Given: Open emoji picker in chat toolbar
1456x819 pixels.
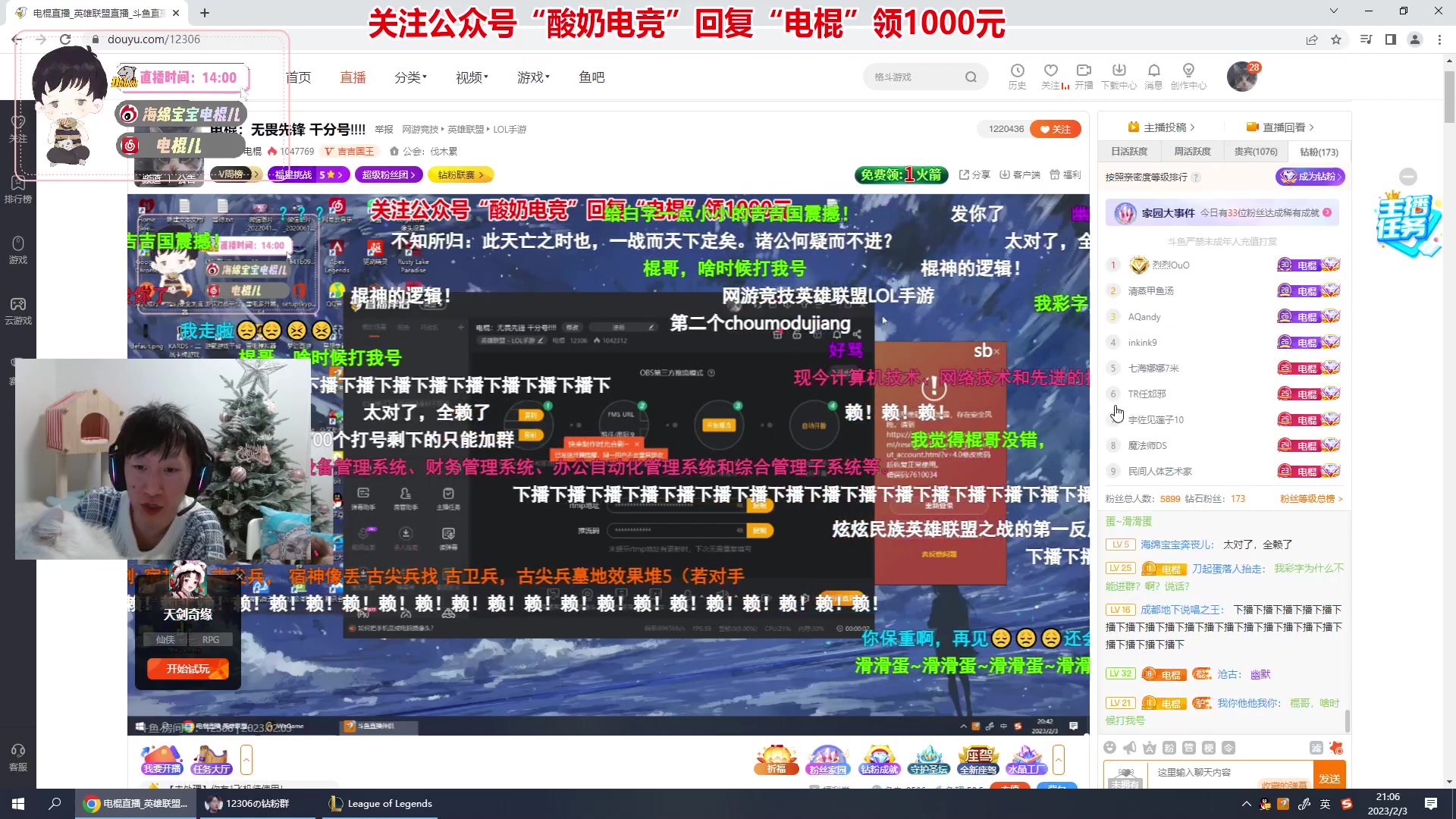Looking at the screenshot, I should click(x=1110, y=748).
